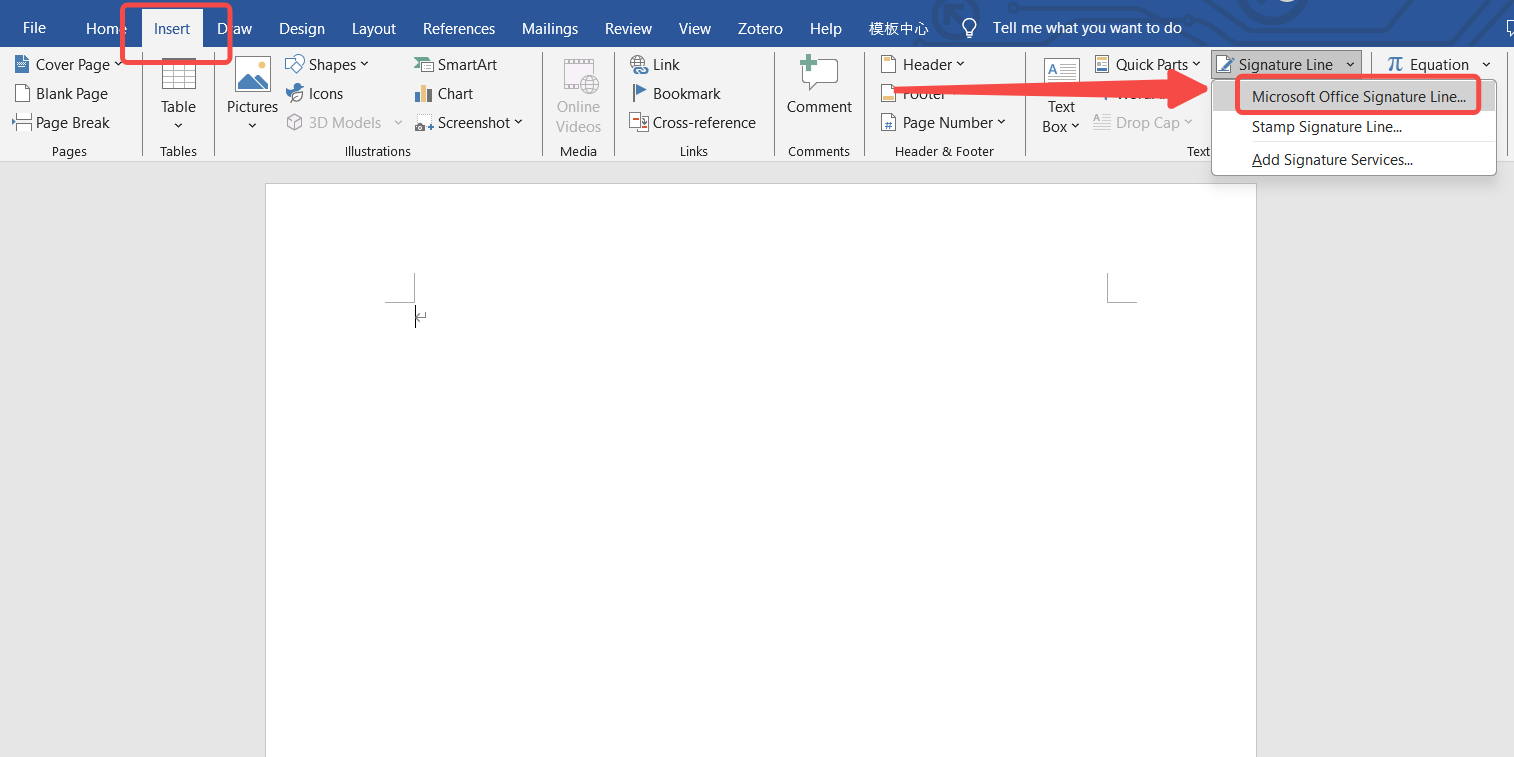Insert a SmartArt graphic
Screen dimensions: 1514x757
(x=456, y=65)
